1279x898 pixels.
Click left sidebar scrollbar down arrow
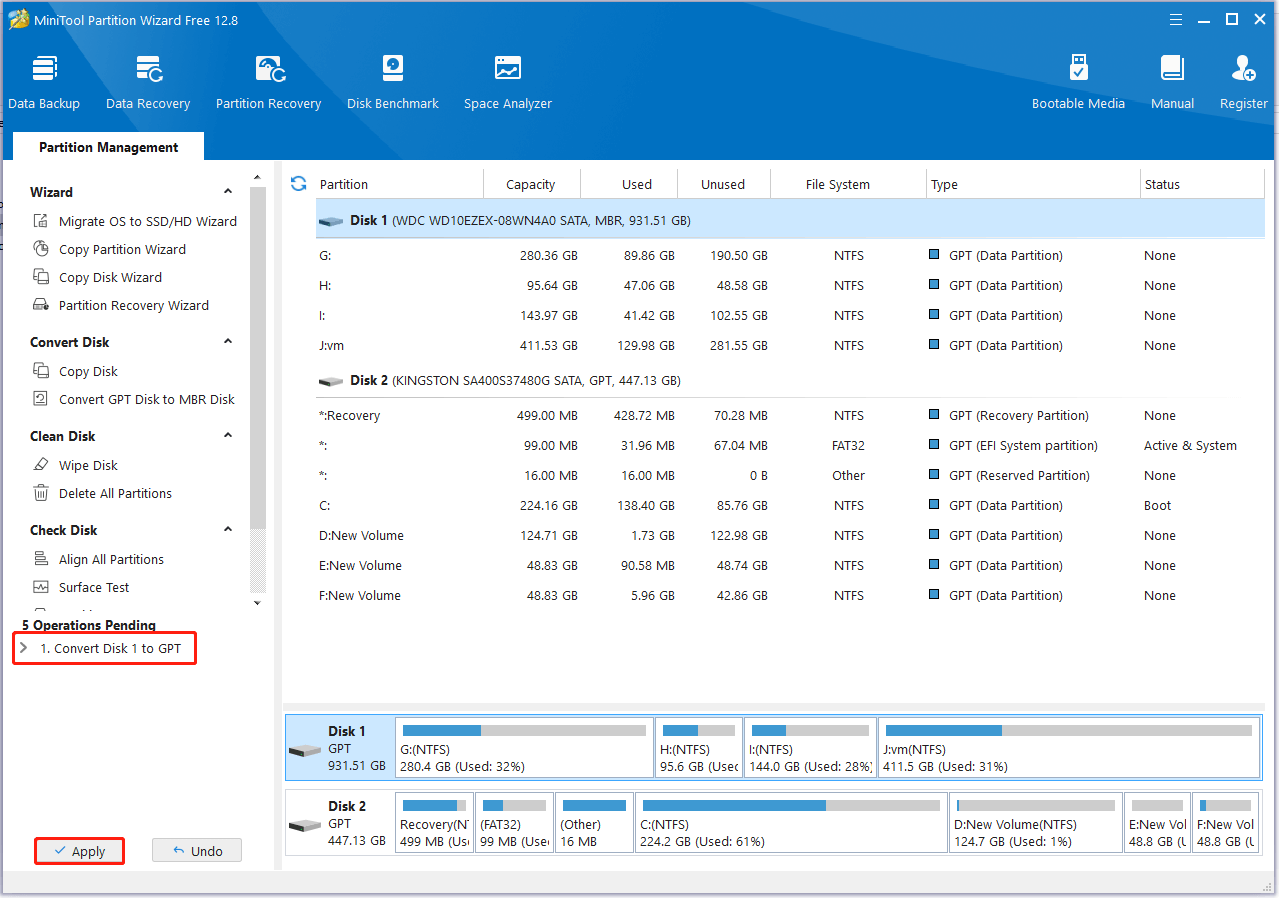click(257, 603)
